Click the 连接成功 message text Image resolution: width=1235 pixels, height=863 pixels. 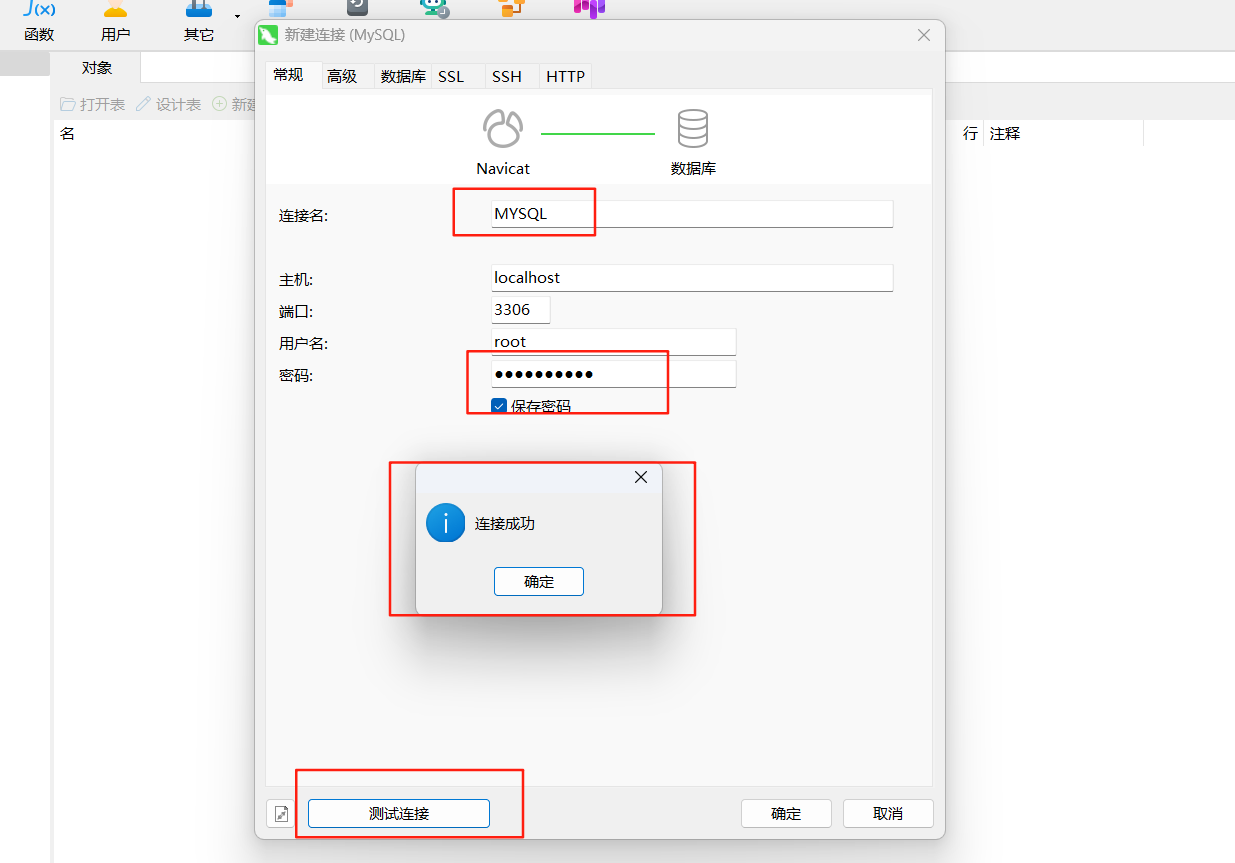click(505, 523)
